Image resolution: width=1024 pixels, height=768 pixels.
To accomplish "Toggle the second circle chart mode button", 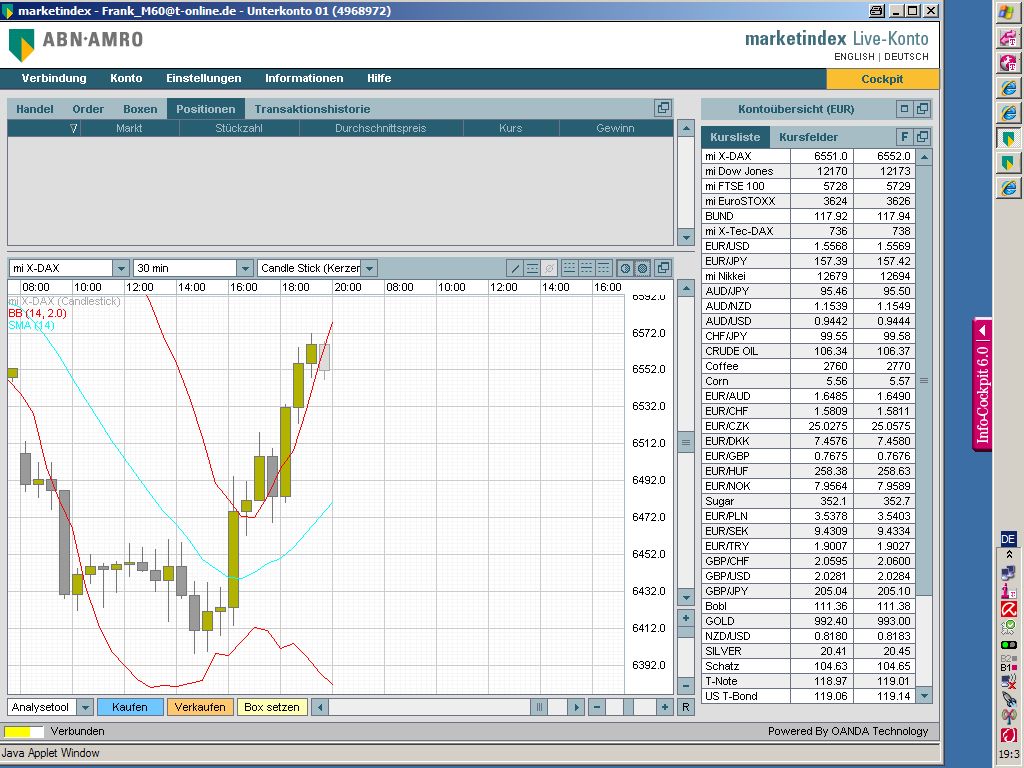I will 642,268.
